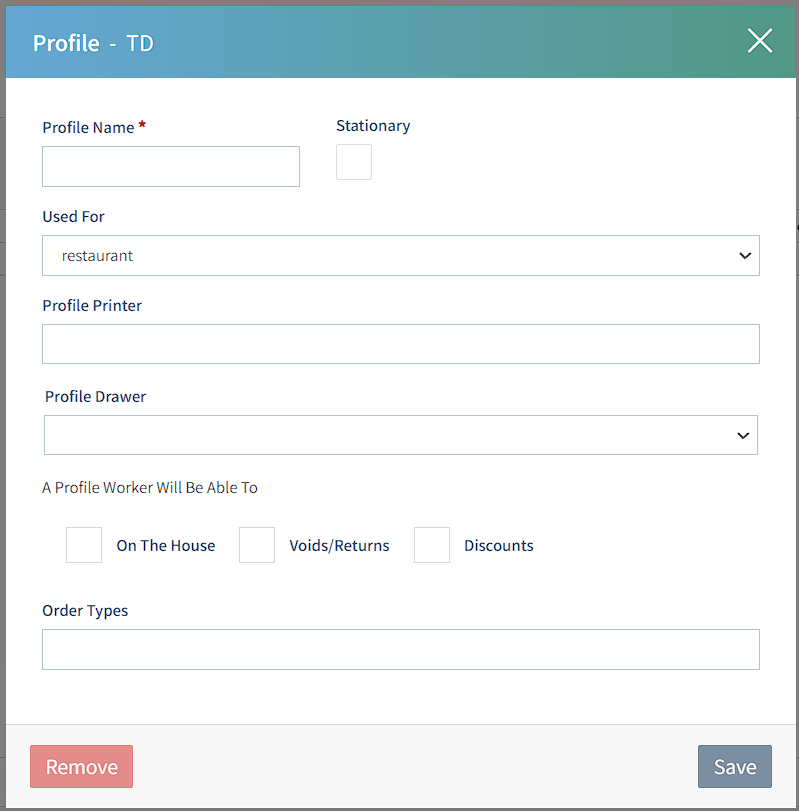Click the "Voids/Returns" label text

point(339,546)
